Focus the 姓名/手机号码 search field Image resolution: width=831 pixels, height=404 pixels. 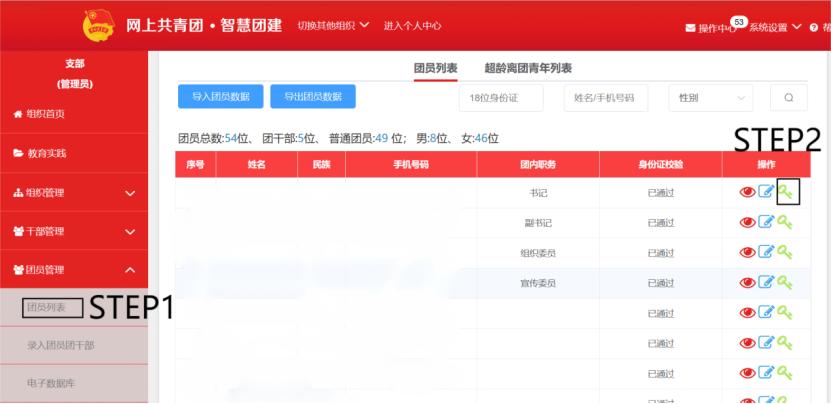click(606, 98)
